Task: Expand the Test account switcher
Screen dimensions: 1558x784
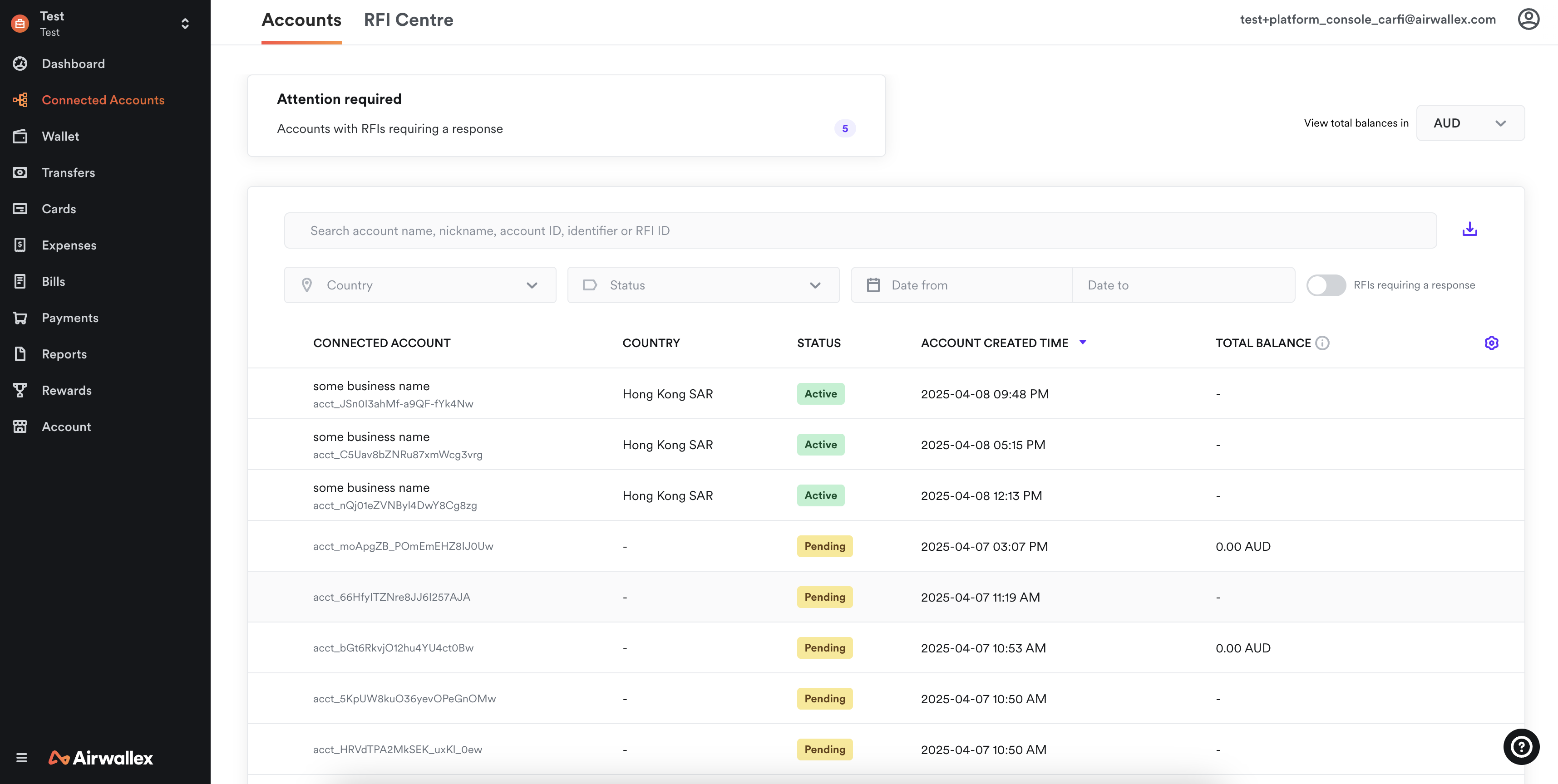Action: coord(185,24)
